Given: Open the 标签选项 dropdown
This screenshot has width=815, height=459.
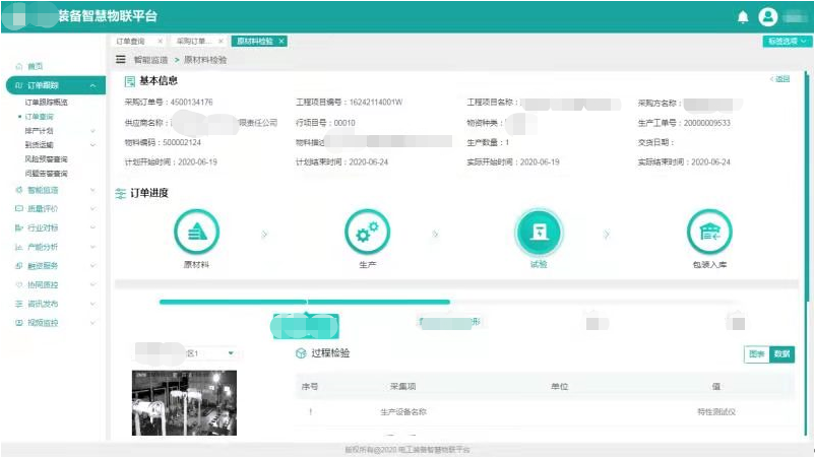Looking at the screenshot, I should pos(786,41).
